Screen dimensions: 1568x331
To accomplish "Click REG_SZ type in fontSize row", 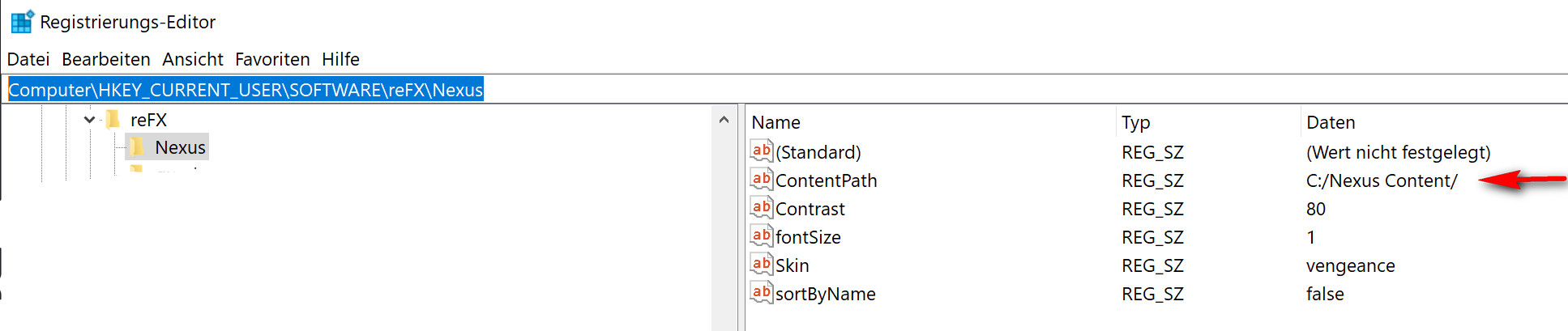I will (x=1152, y=237).
